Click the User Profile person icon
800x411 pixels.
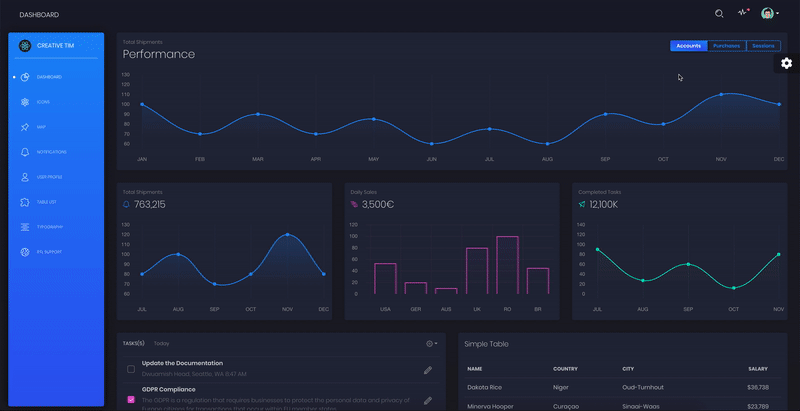tap(25, 177)
